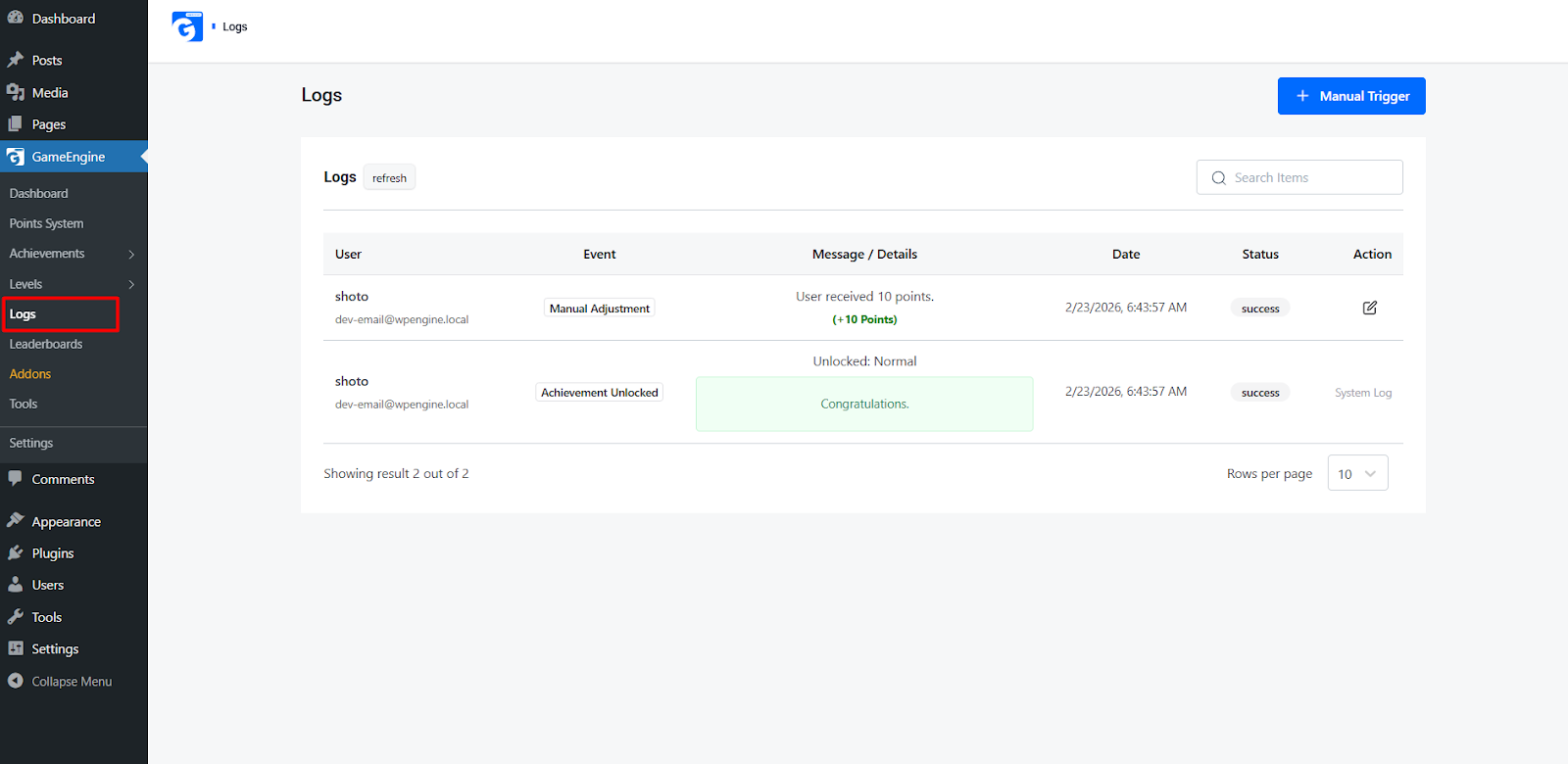Screen dimensions: 1568x764
Task: Click the Date column header
Action: coord(1126,254)
